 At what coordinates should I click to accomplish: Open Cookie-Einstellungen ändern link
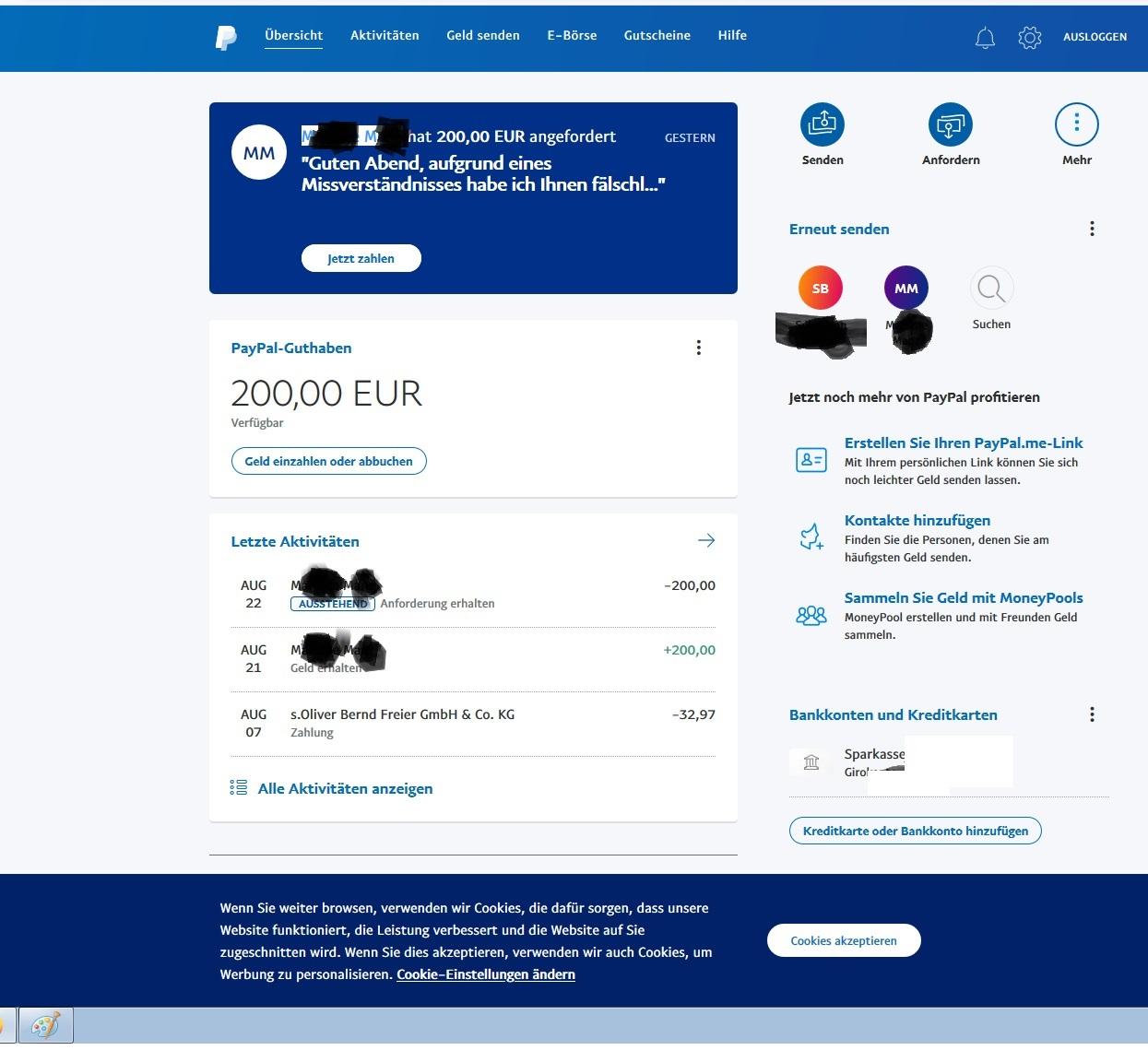(486, 974)
